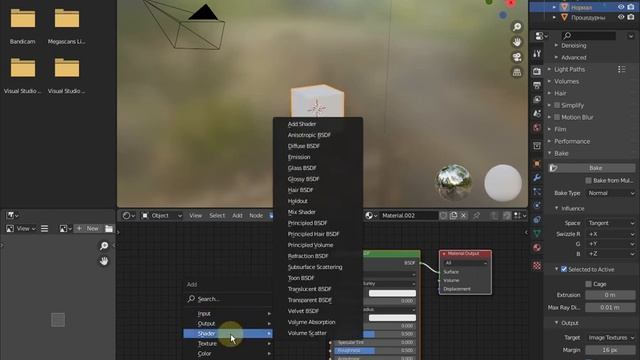The image size is (640, 360).
Task: Click the 3D viewport zoom magnifier icon
Action: [517, 27]
